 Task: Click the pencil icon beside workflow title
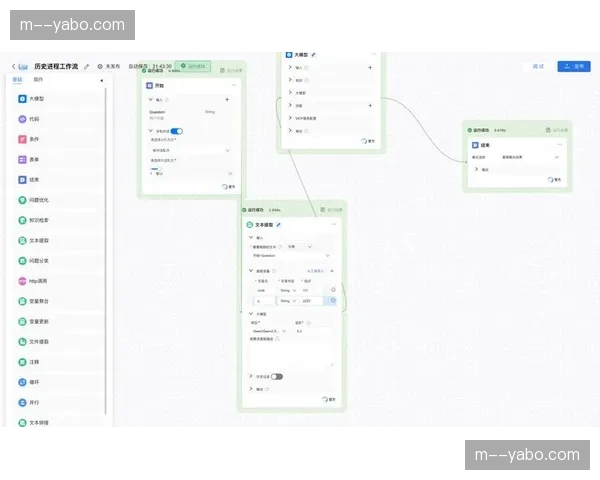point(86,66)
